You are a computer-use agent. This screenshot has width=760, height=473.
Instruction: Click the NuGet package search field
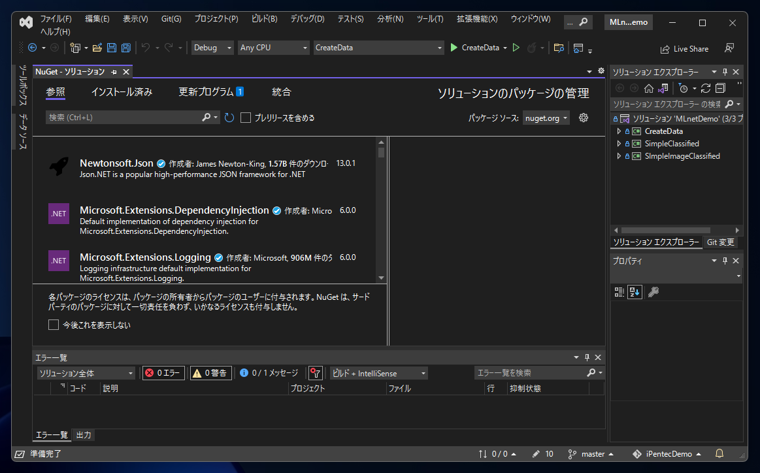pyautogui.click(x=124, y=117)
